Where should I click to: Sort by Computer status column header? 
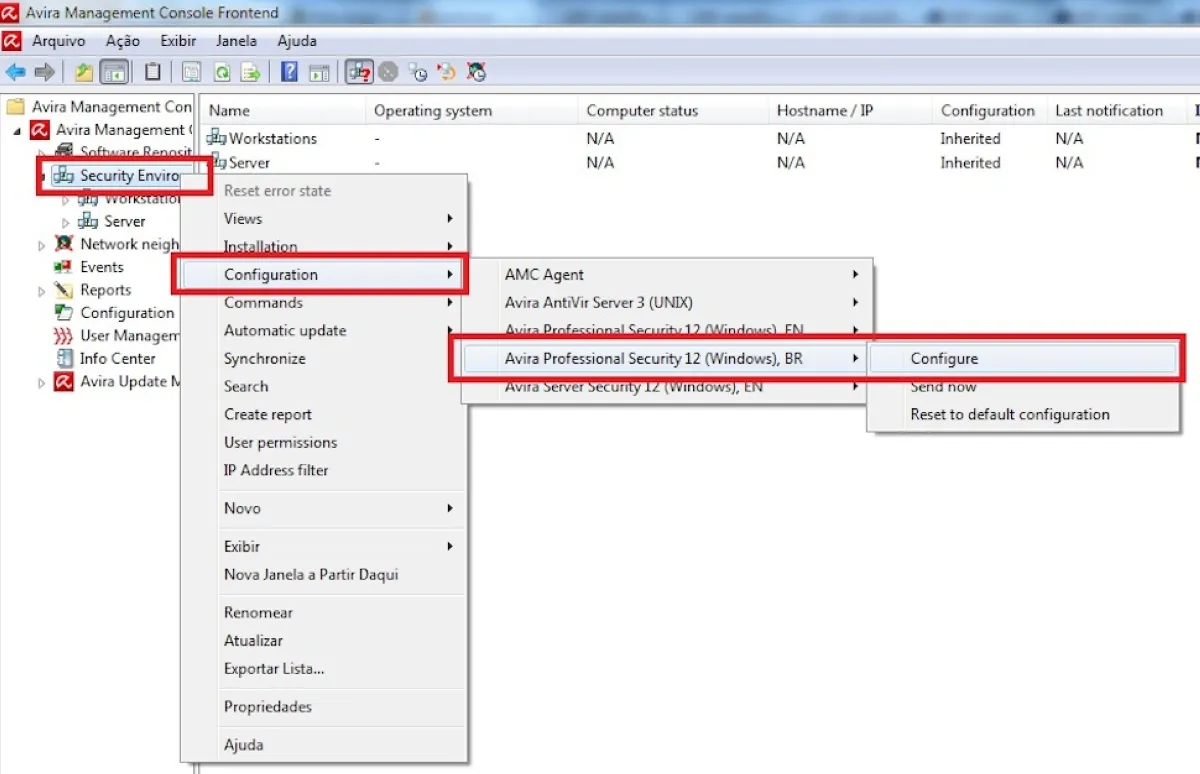click(x=673, y=110)
